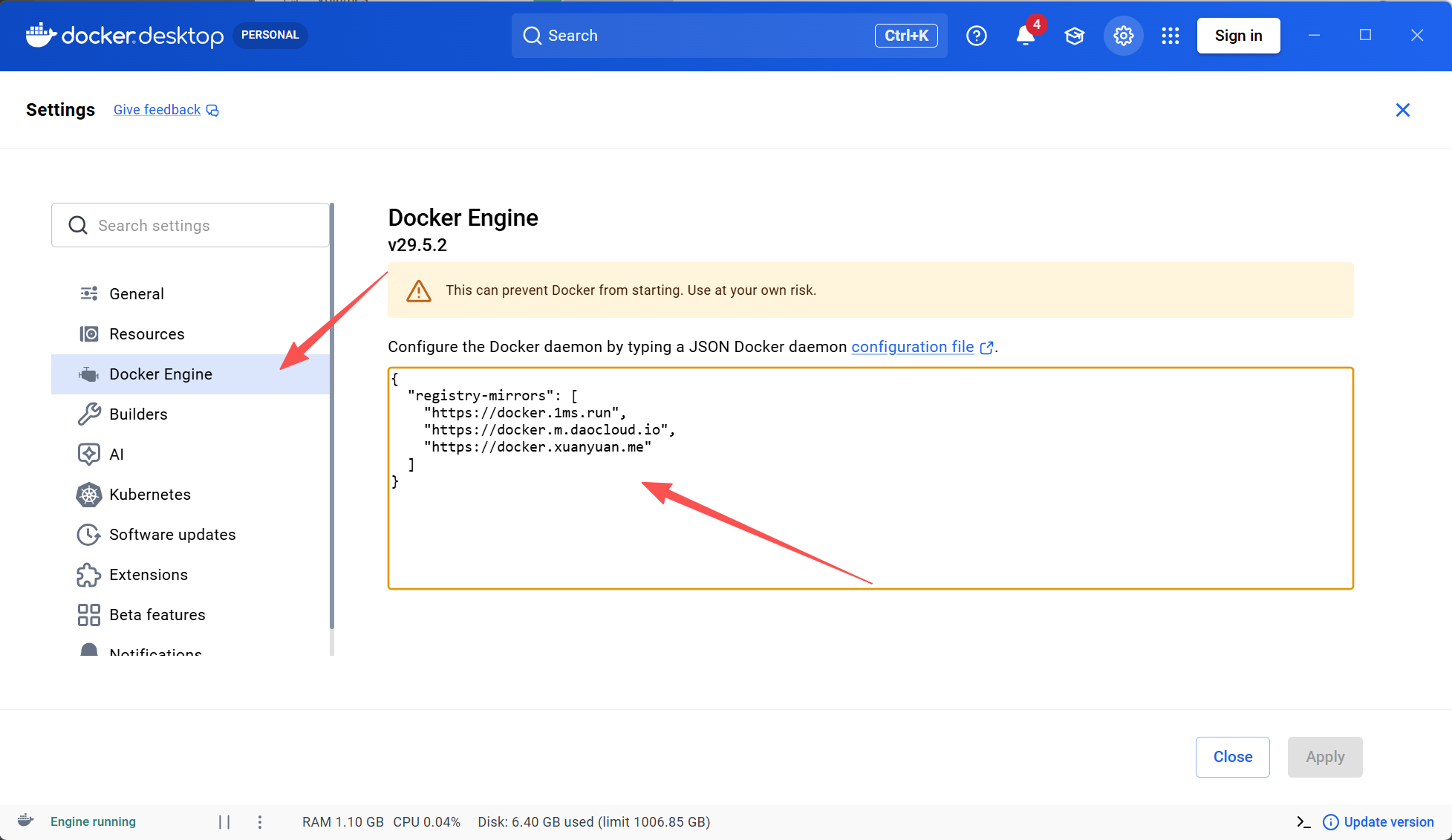This screenshot has height=840, width=1452.
Task: Maximize the Docker Desktop window
Action: 1365,35
